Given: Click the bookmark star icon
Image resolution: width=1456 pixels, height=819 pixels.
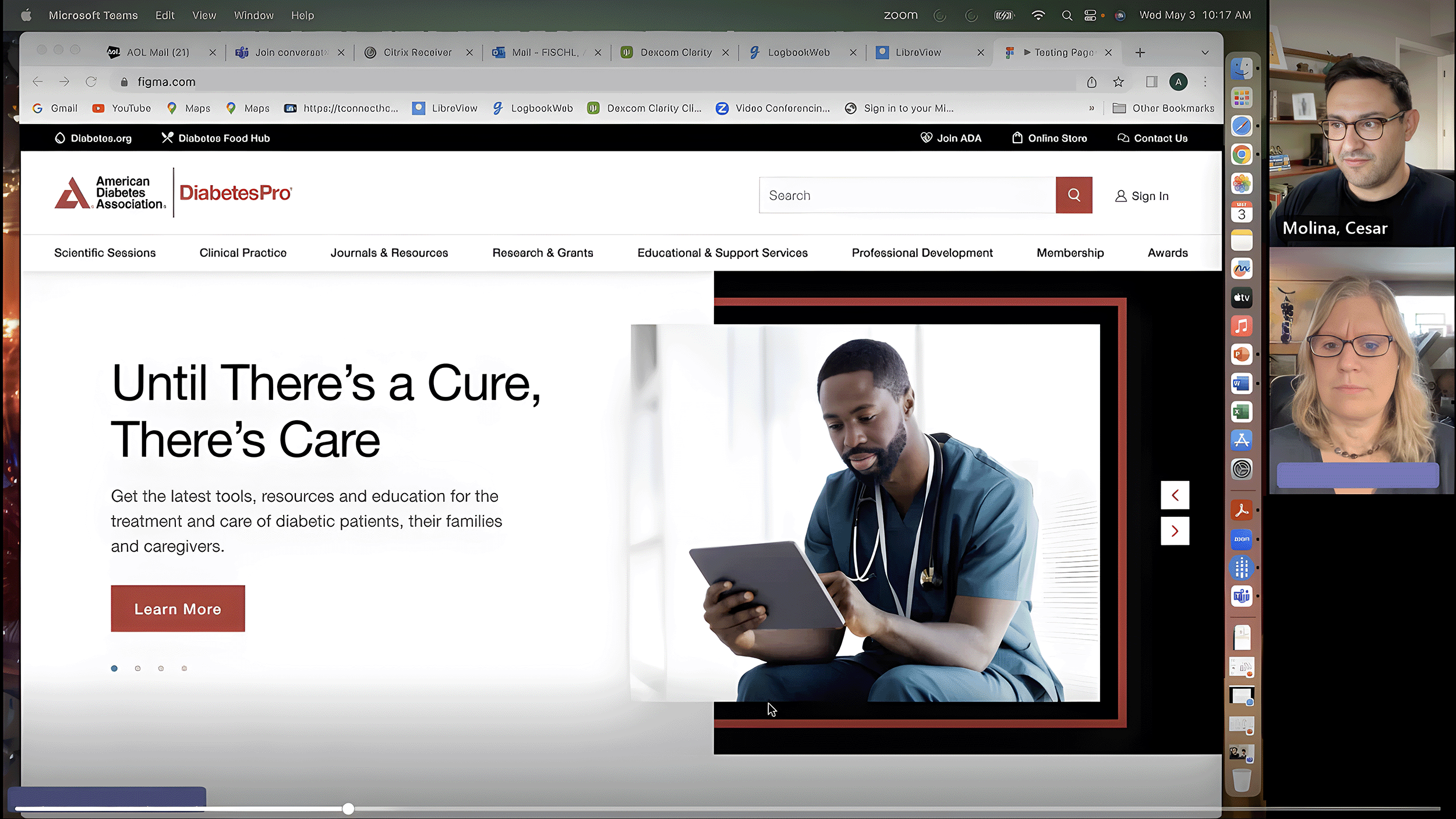Looking at the screenshot, I should click(1118, 82).
